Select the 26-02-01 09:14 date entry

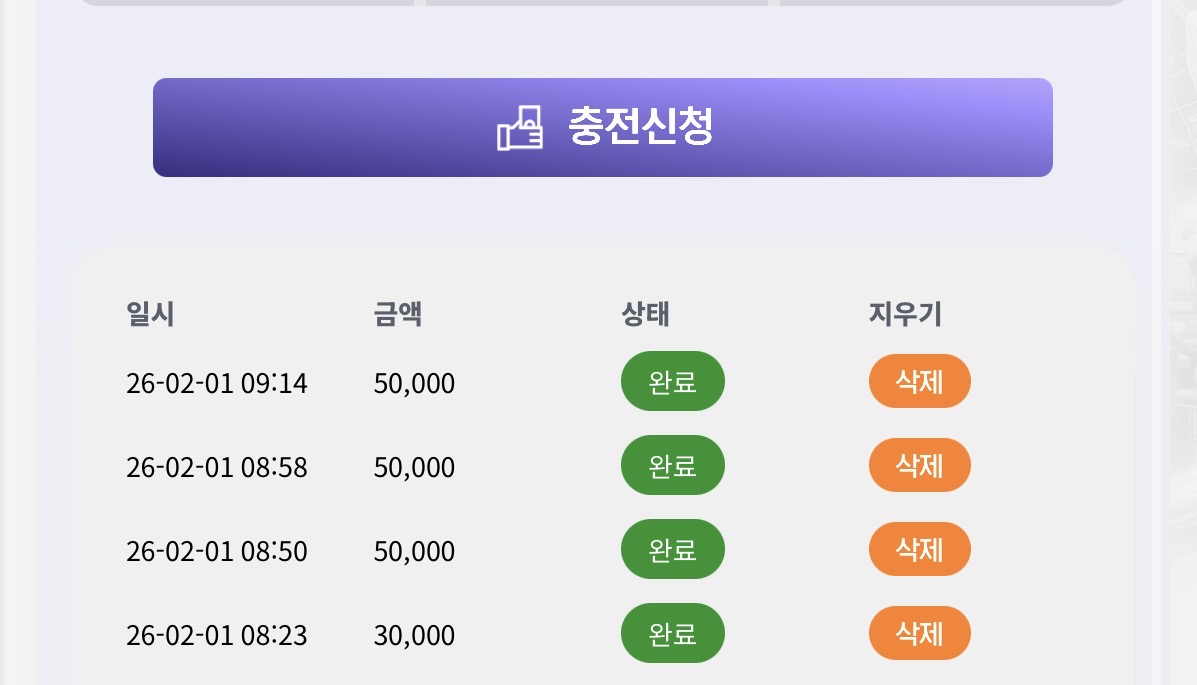point(216,383)
